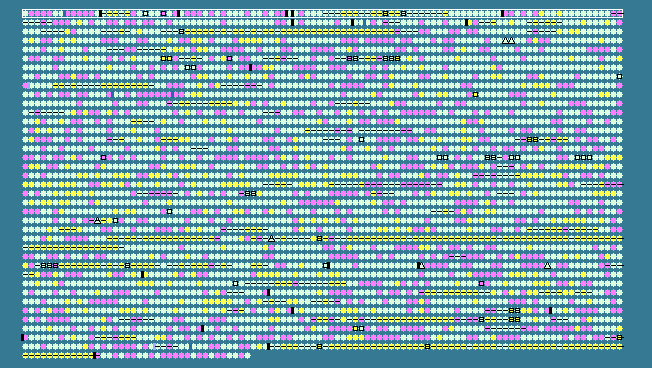Image resolution: width=652 pixels, height=368 pixels.
Task: Select the group of three white squares
Action: 583,157
